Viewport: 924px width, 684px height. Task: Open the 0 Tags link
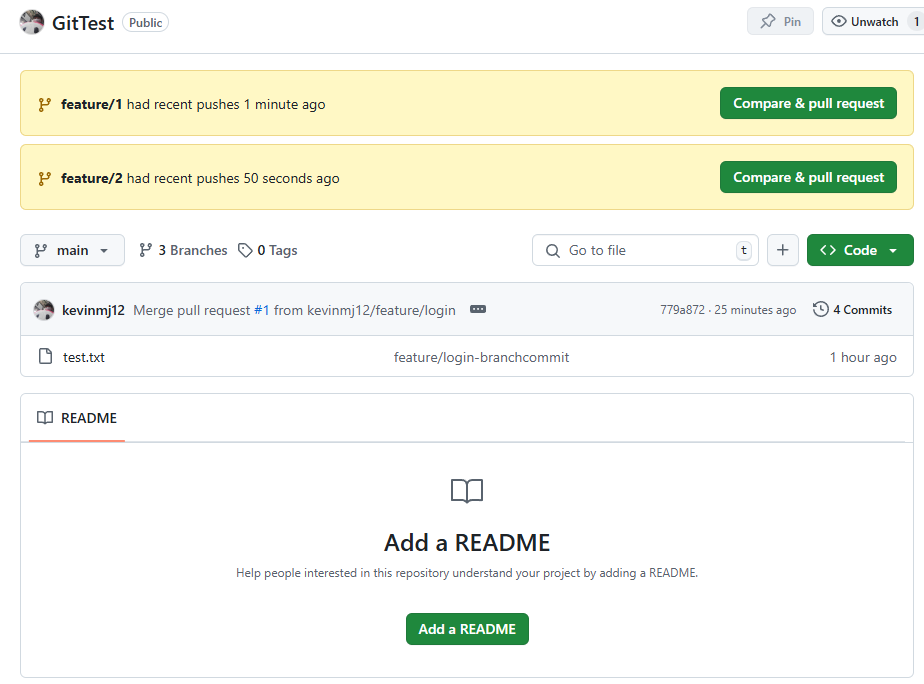pos(268,250)
